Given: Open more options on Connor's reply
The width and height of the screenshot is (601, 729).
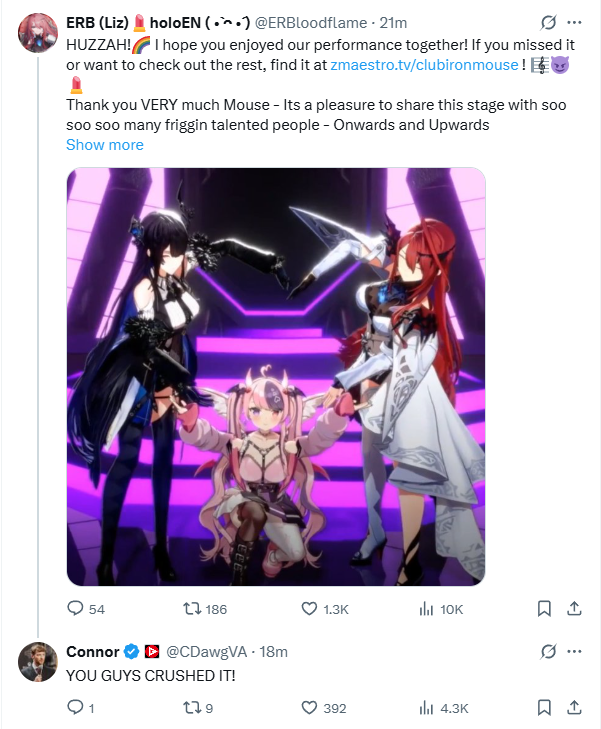Looking at the screenshot, I should (574, 651).
